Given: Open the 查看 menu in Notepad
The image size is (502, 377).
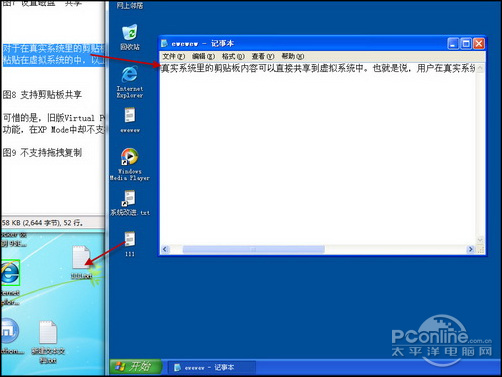Looking at the screenshot, I should pos(263,56).
